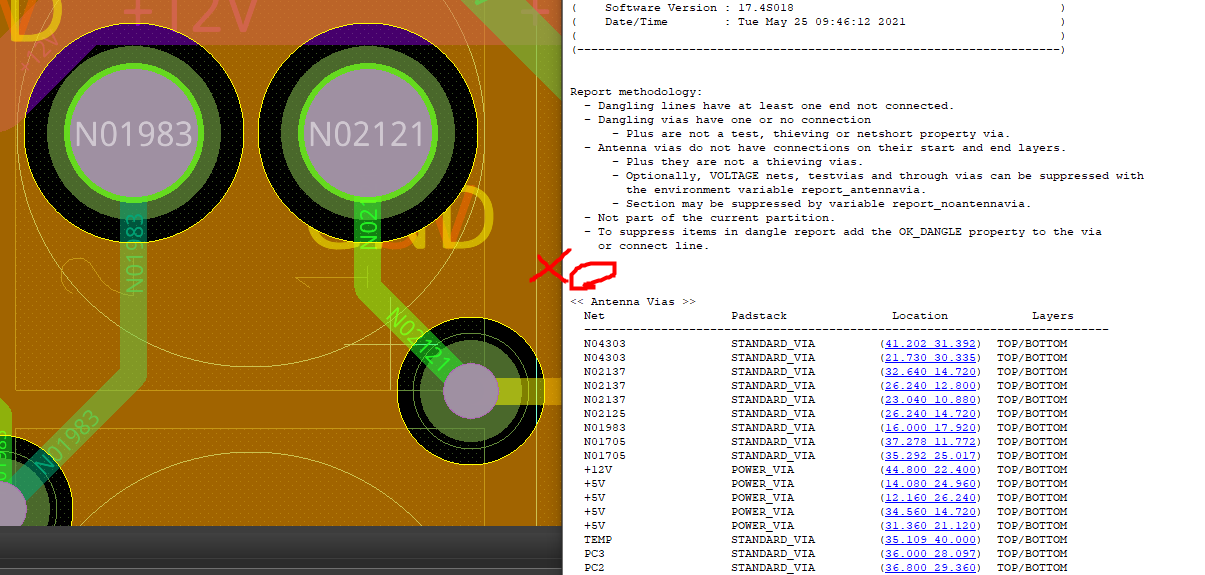Follow the 32.640 14.720 via location link
Screen dimensions: 1205x575
coord(931,371)
